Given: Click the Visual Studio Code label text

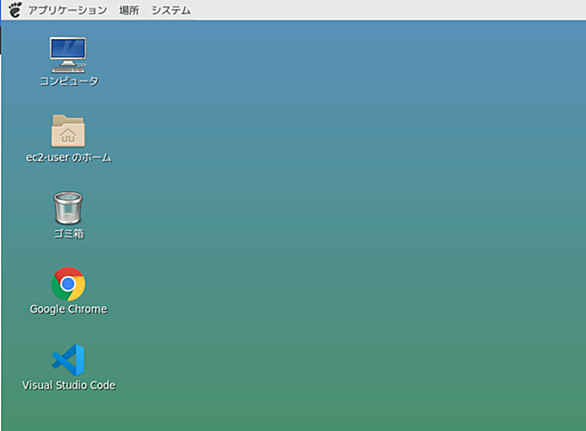Looking at the screenshot, I should [69, 385].
